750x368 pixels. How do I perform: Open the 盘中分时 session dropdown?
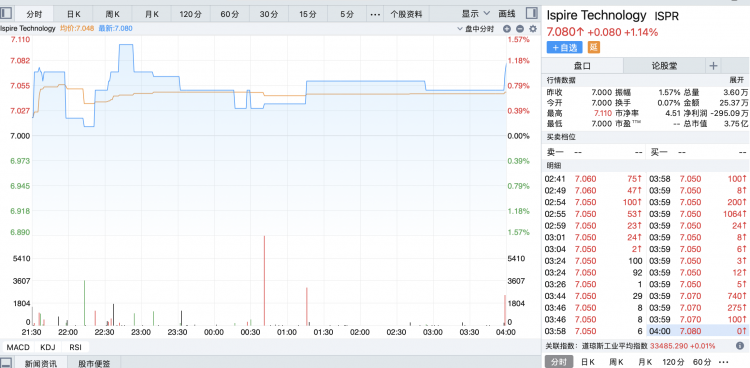476,29
